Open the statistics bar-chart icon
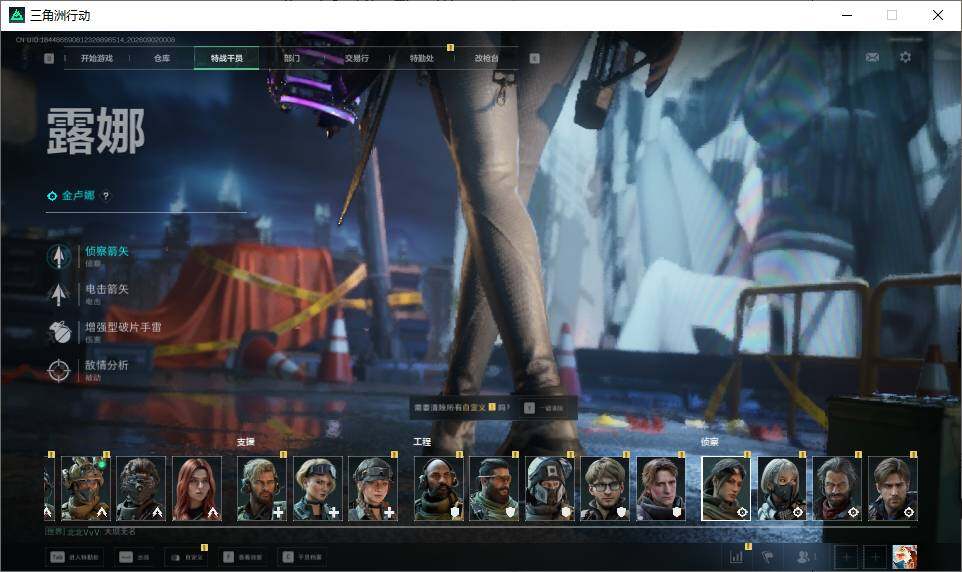The width and height of the screenshot is (962, 572). click(737, 557)
